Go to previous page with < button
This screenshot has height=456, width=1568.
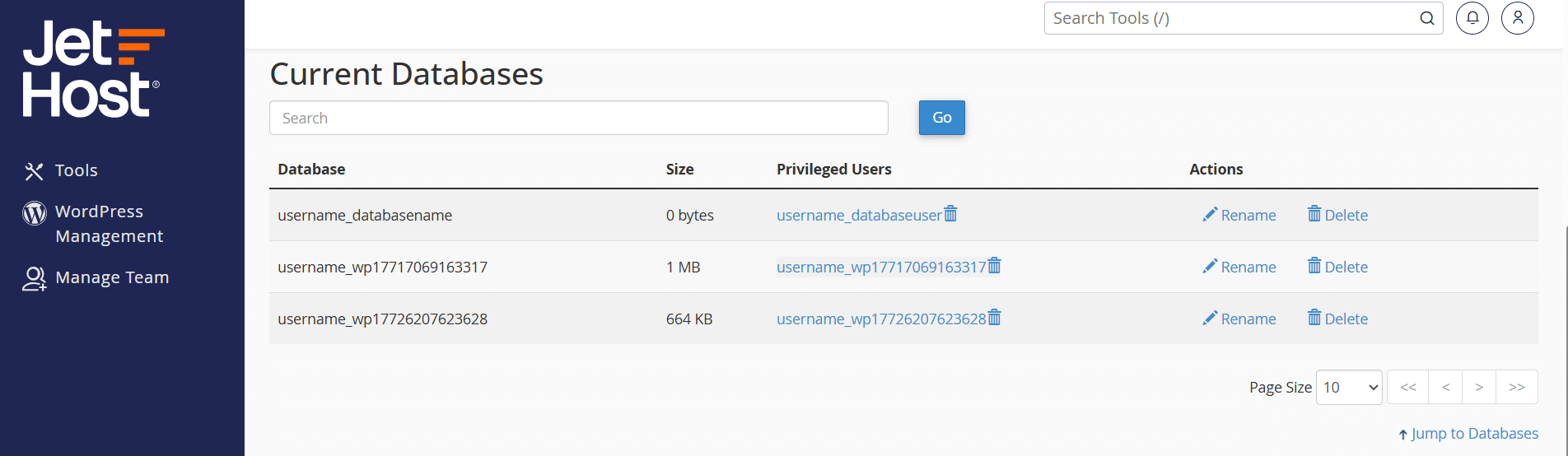(x=1445, y=387)
